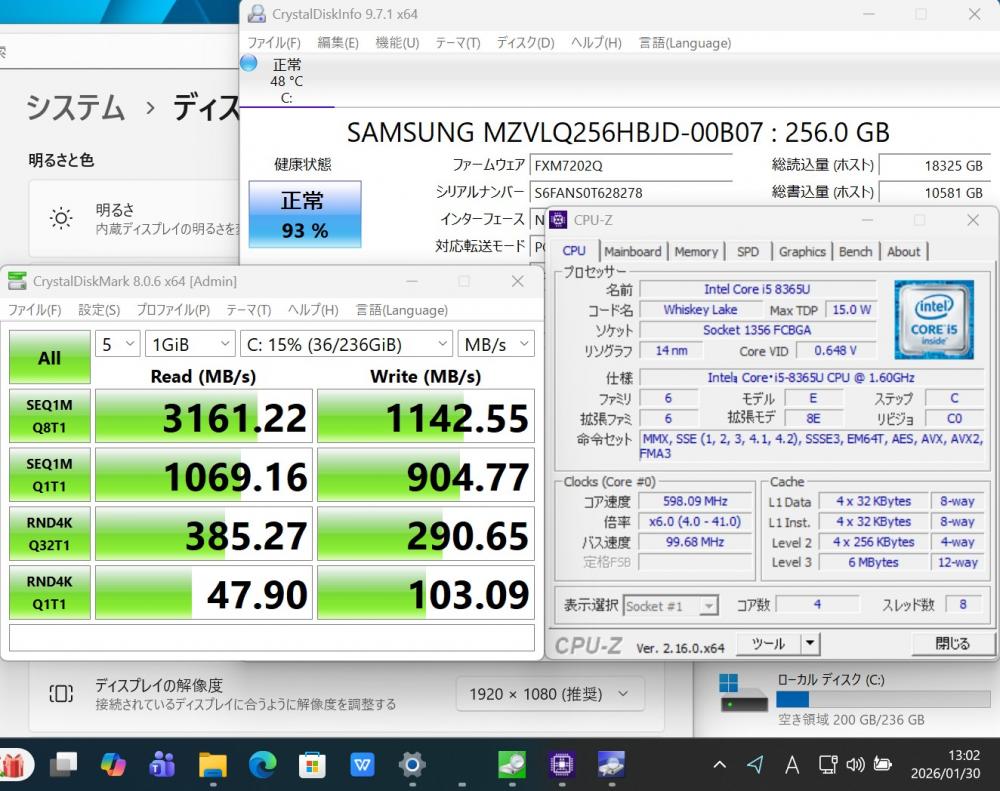This screenshot has width=1000, height=791.
Task: Open Copilot from the taskbar
Action: click(113, 765)
